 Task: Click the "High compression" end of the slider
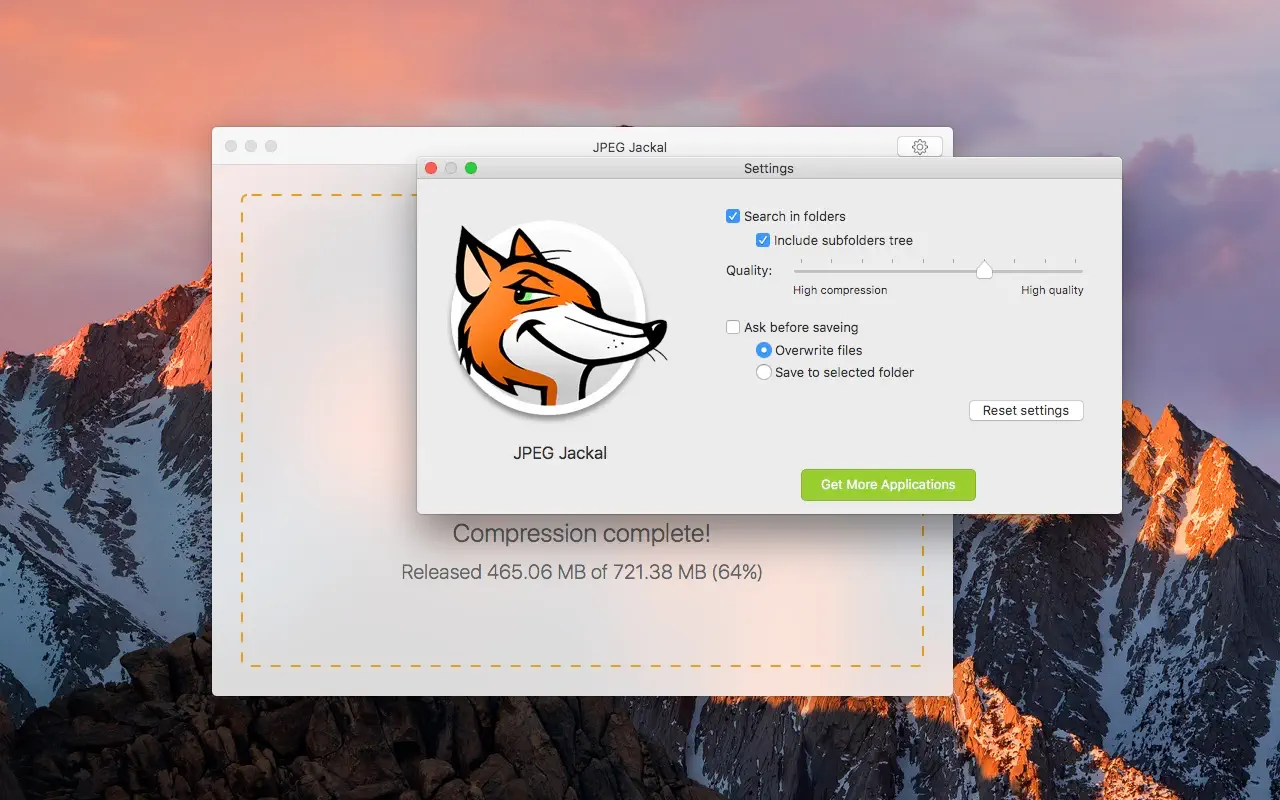(x=797, y=269)
